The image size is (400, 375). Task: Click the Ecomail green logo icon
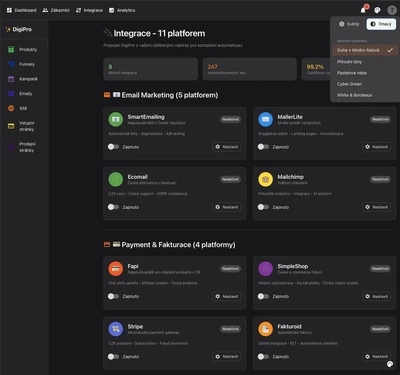[x=116, y=179]
